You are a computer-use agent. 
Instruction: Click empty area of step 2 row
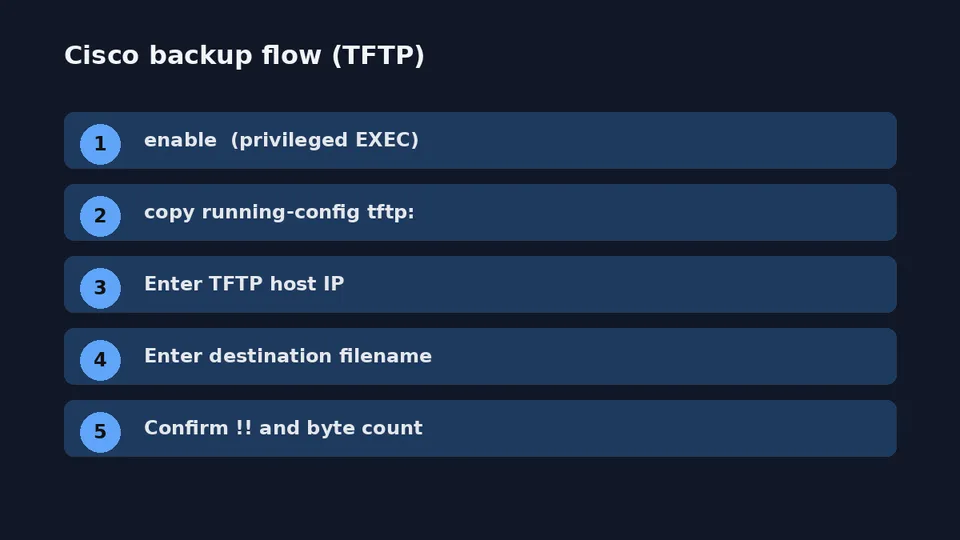(x=655, y=212)
